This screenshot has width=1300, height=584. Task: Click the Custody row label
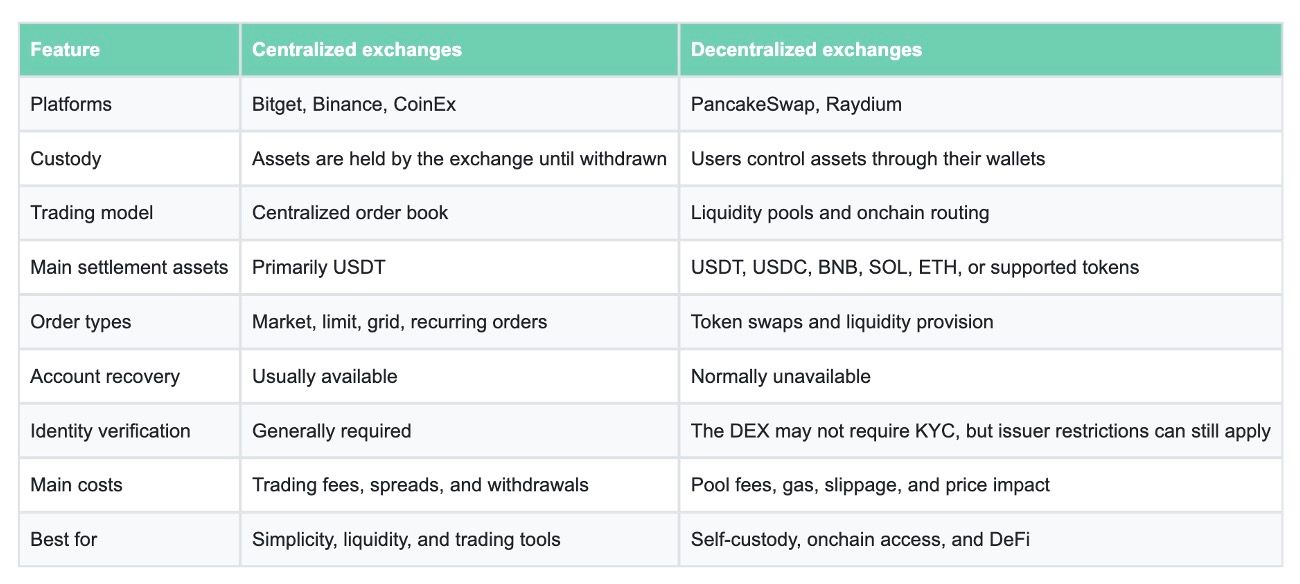coord(129,158)
